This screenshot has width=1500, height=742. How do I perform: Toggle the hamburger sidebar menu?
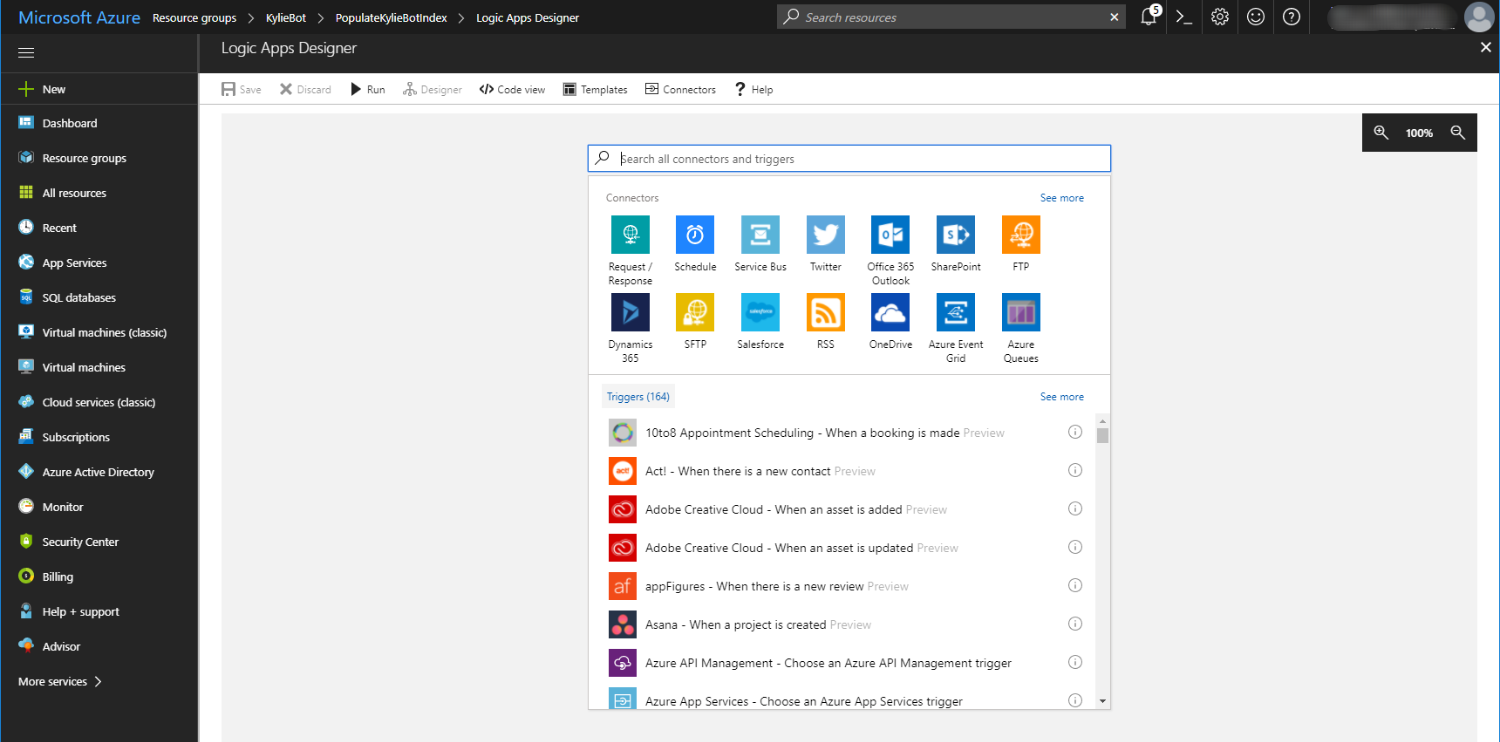(26, 53)
